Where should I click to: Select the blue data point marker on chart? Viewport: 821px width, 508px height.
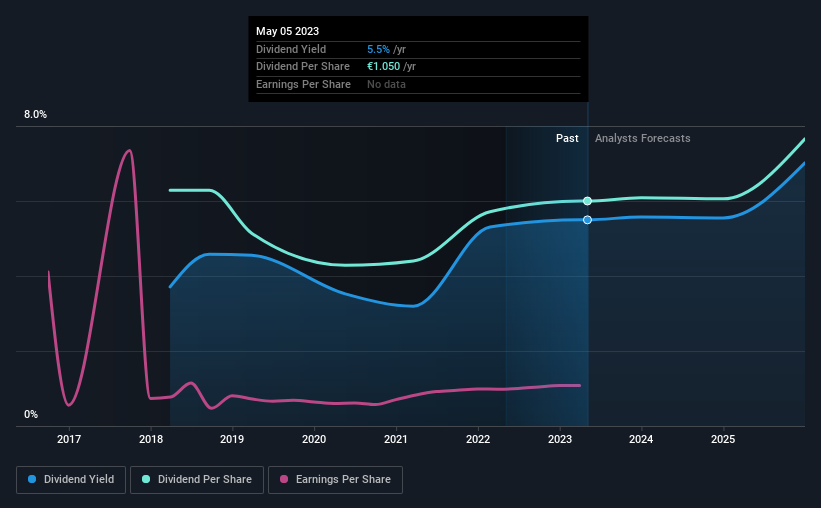point(587,220)
